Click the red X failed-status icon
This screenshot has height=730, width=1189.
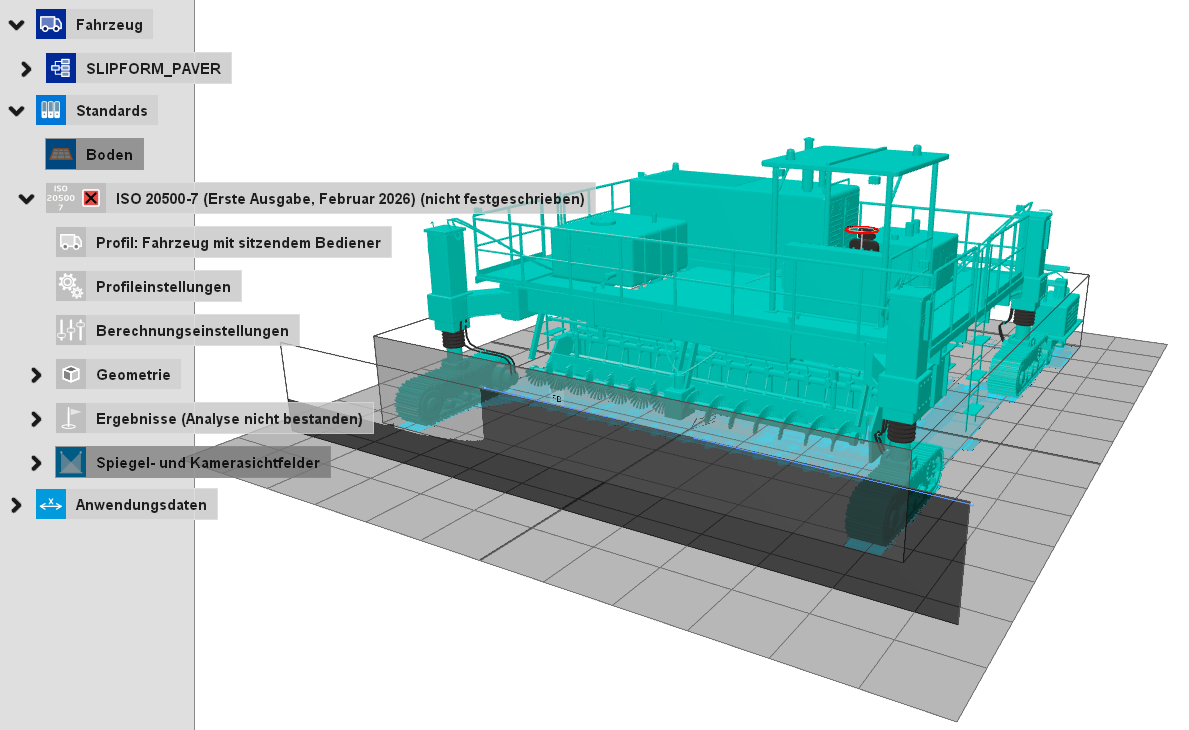point(91,199)
